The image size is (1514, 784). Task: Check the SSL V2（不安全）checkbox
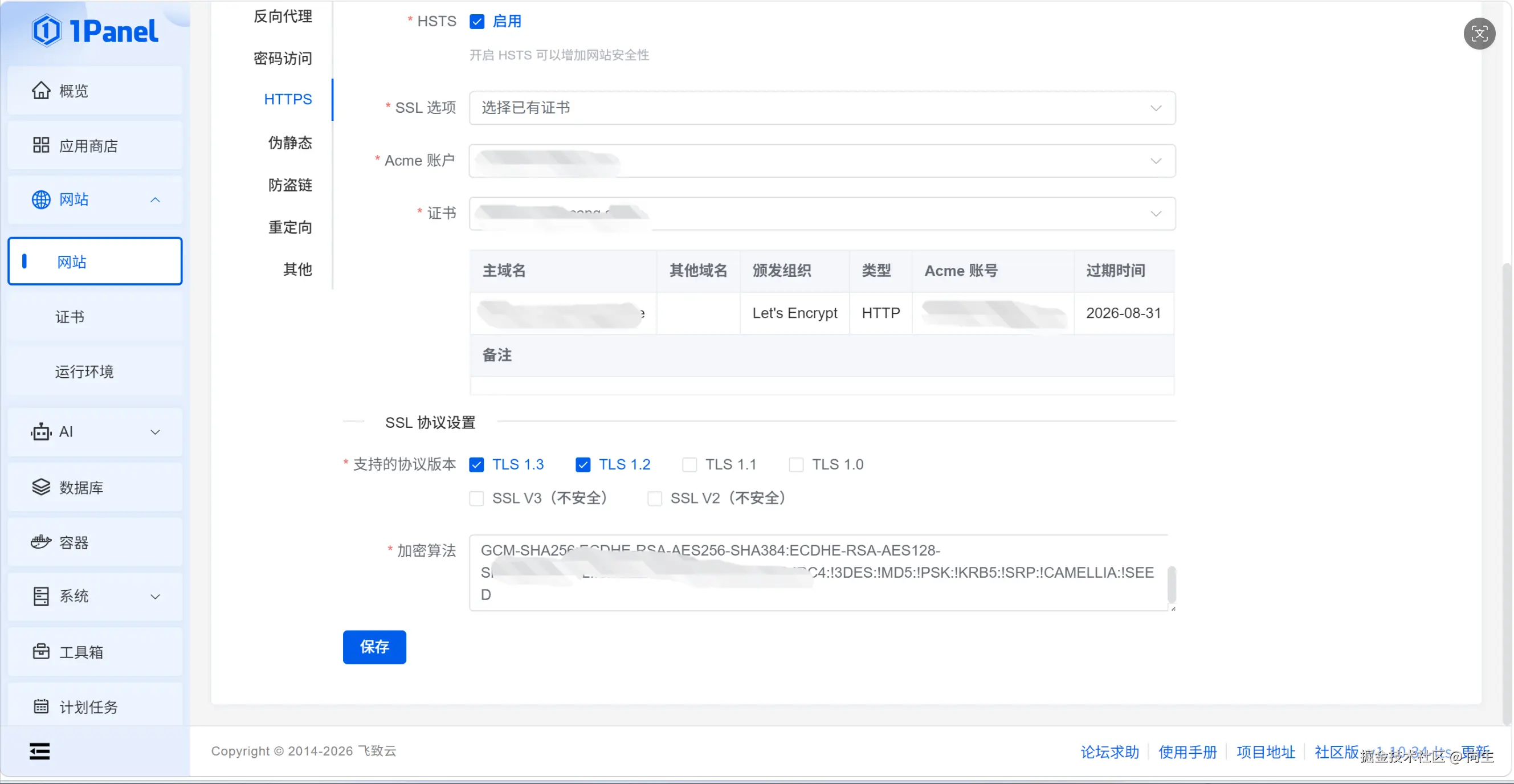coord(654,499)
